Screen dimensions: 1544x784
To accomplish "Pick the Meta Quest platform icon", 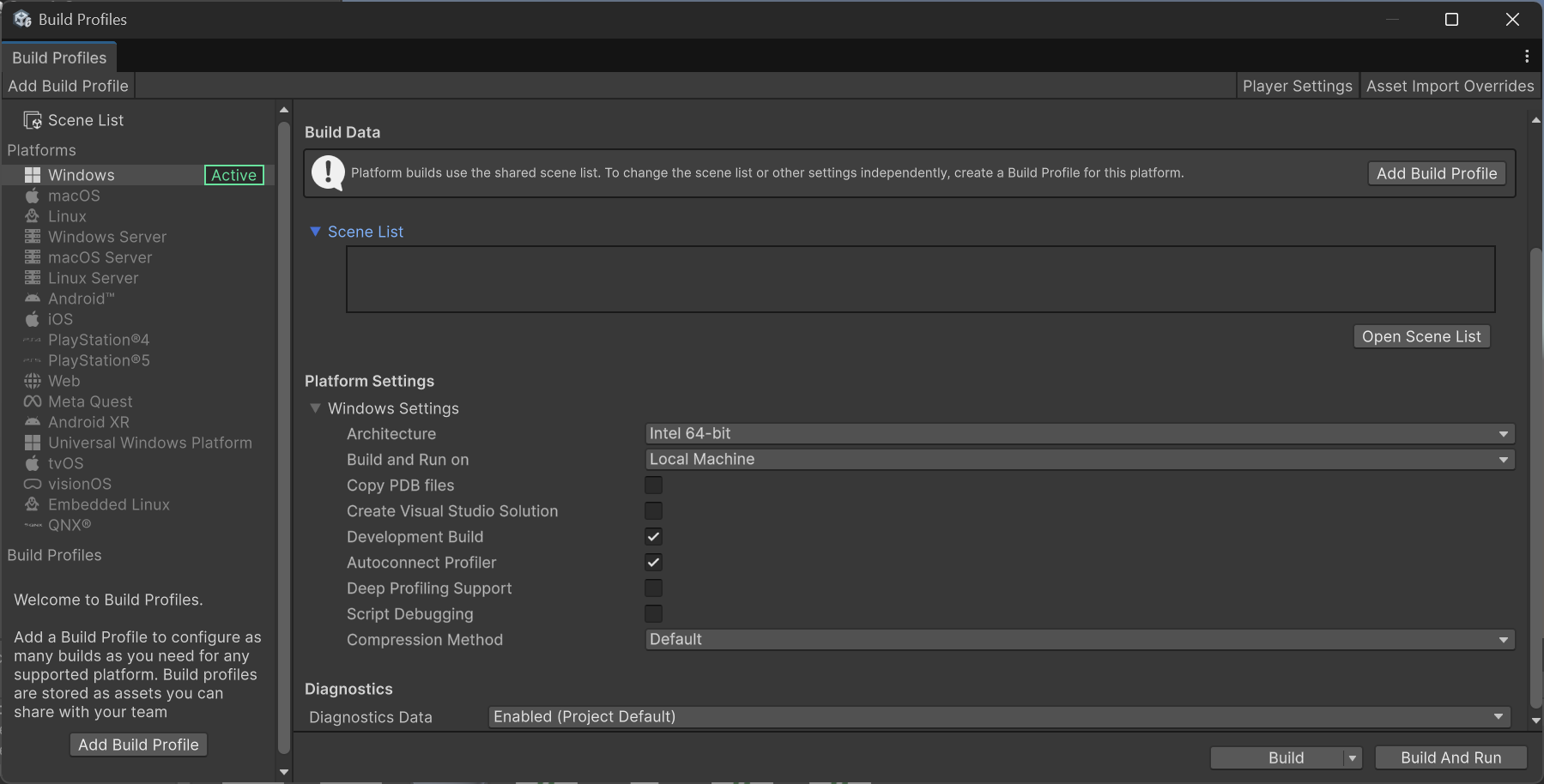I will 33,401.
